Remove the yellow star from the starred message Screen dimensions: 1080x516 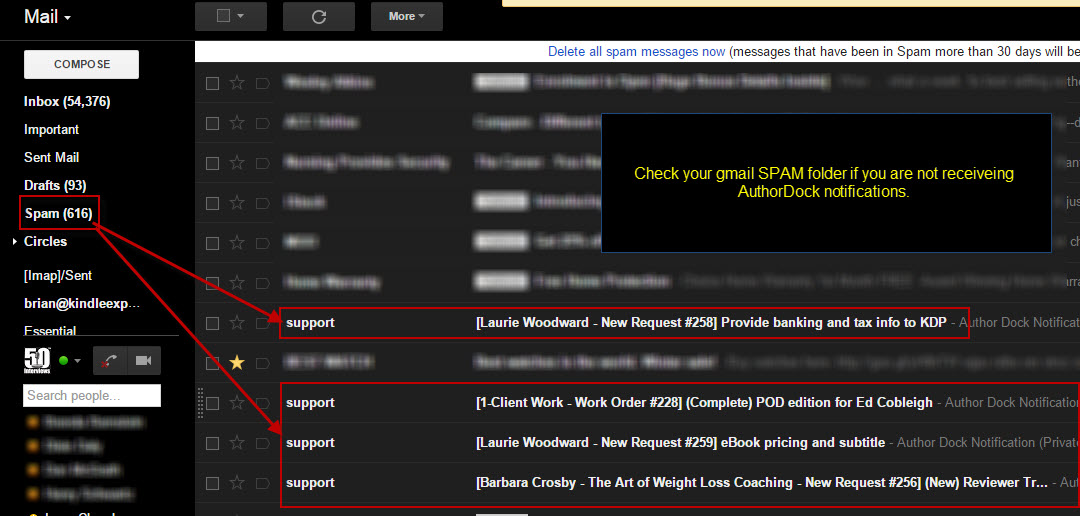pyautogui.click(x=237, y=362)
